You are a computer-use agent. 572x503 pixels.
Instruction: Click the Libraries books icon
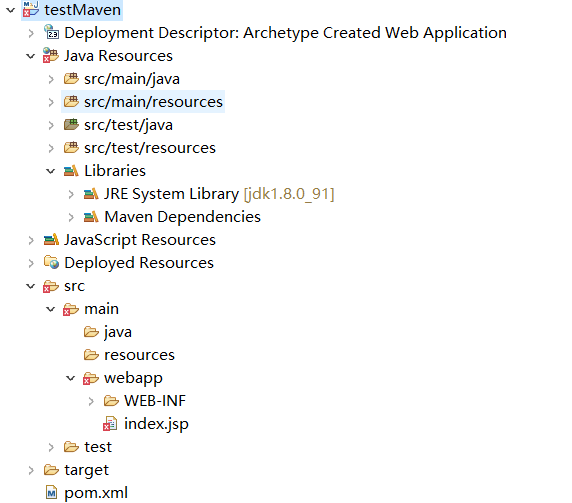[x=71, y=171]
